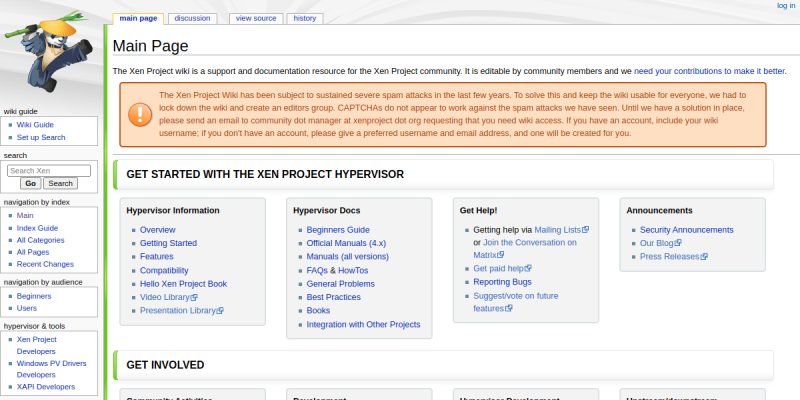Click the Xen panda logo

49,53
